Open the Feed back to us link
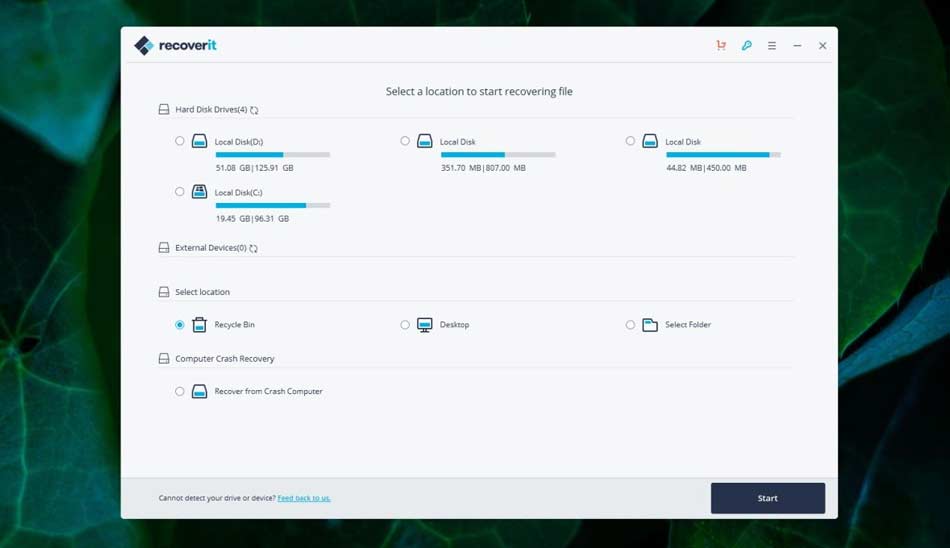This screenshot has width=950, height=548. pyautogui.click(x=304, y=498)
